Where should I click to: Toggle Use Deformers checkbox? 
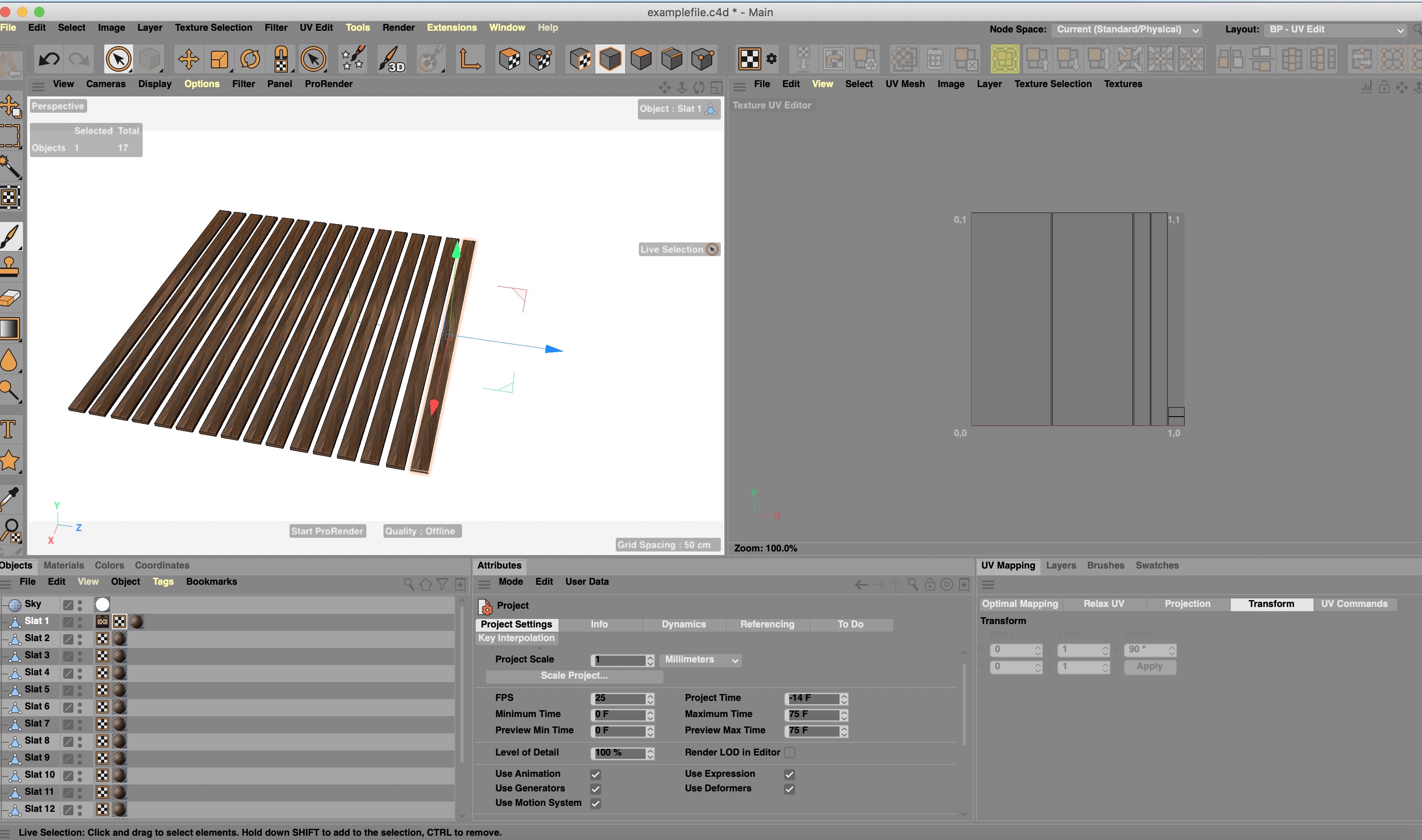(x=790, y=788)
